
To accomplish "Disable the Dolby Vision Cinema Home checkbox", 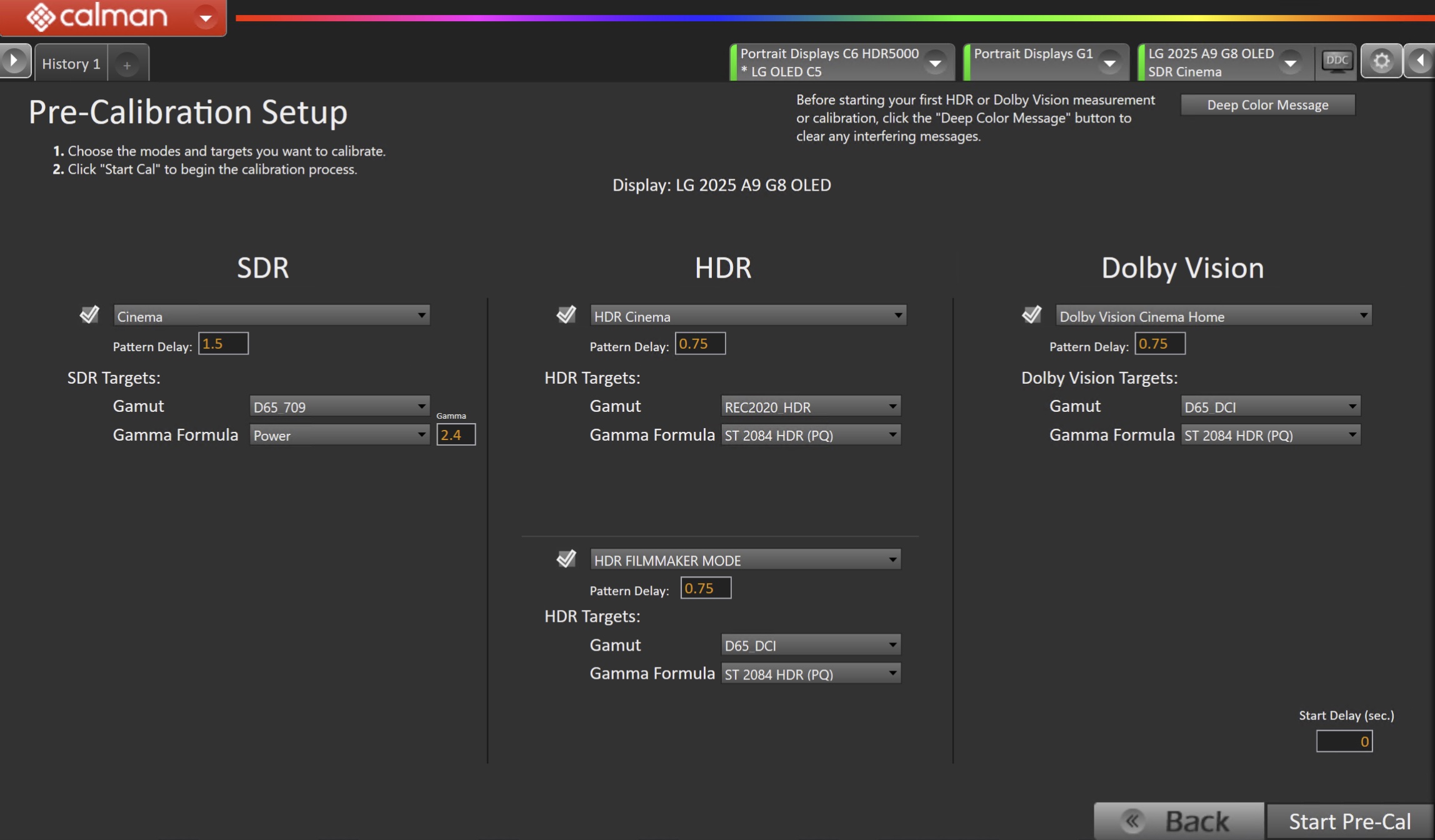I will pos(1031,314).
